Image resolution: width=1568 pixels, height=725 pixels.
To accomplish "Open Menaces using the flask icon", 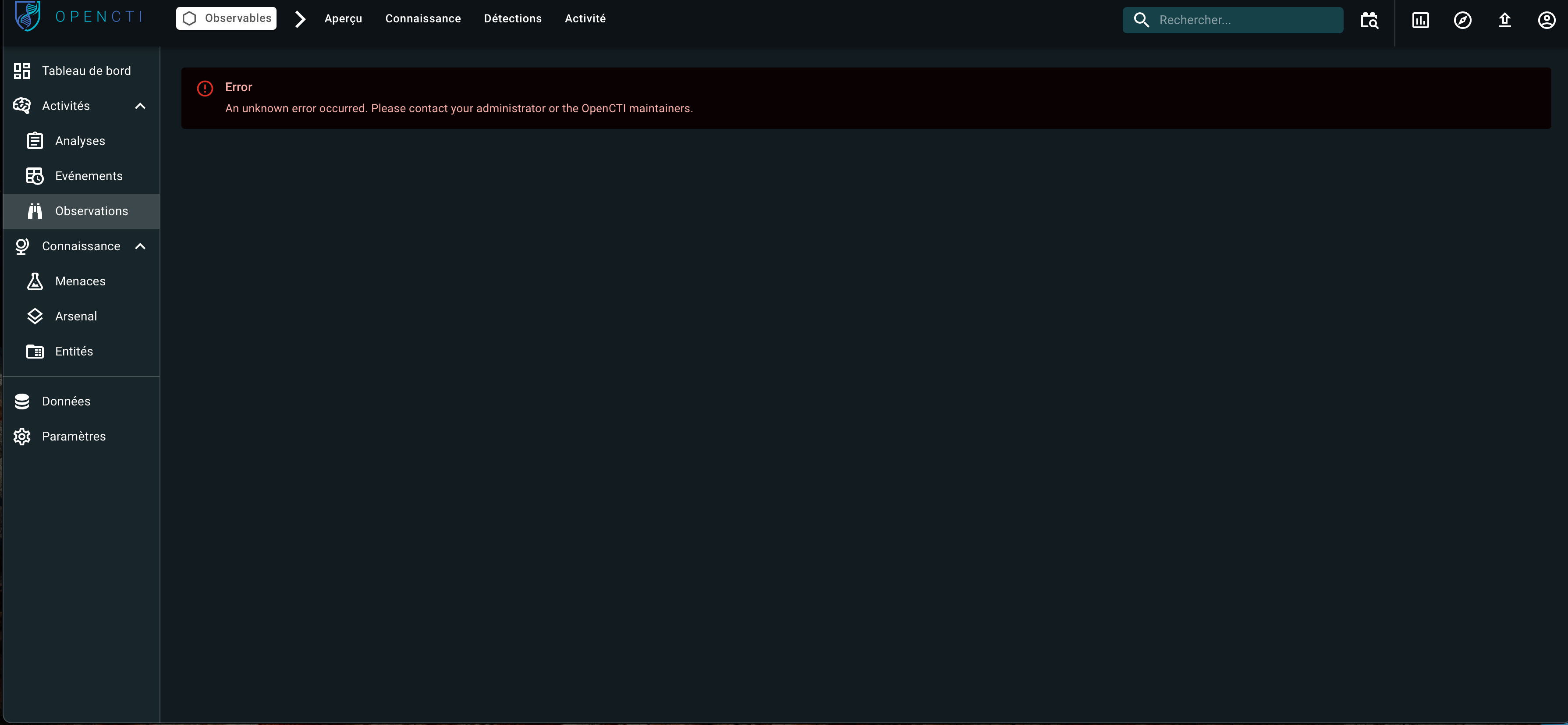I will coord(35,281).
